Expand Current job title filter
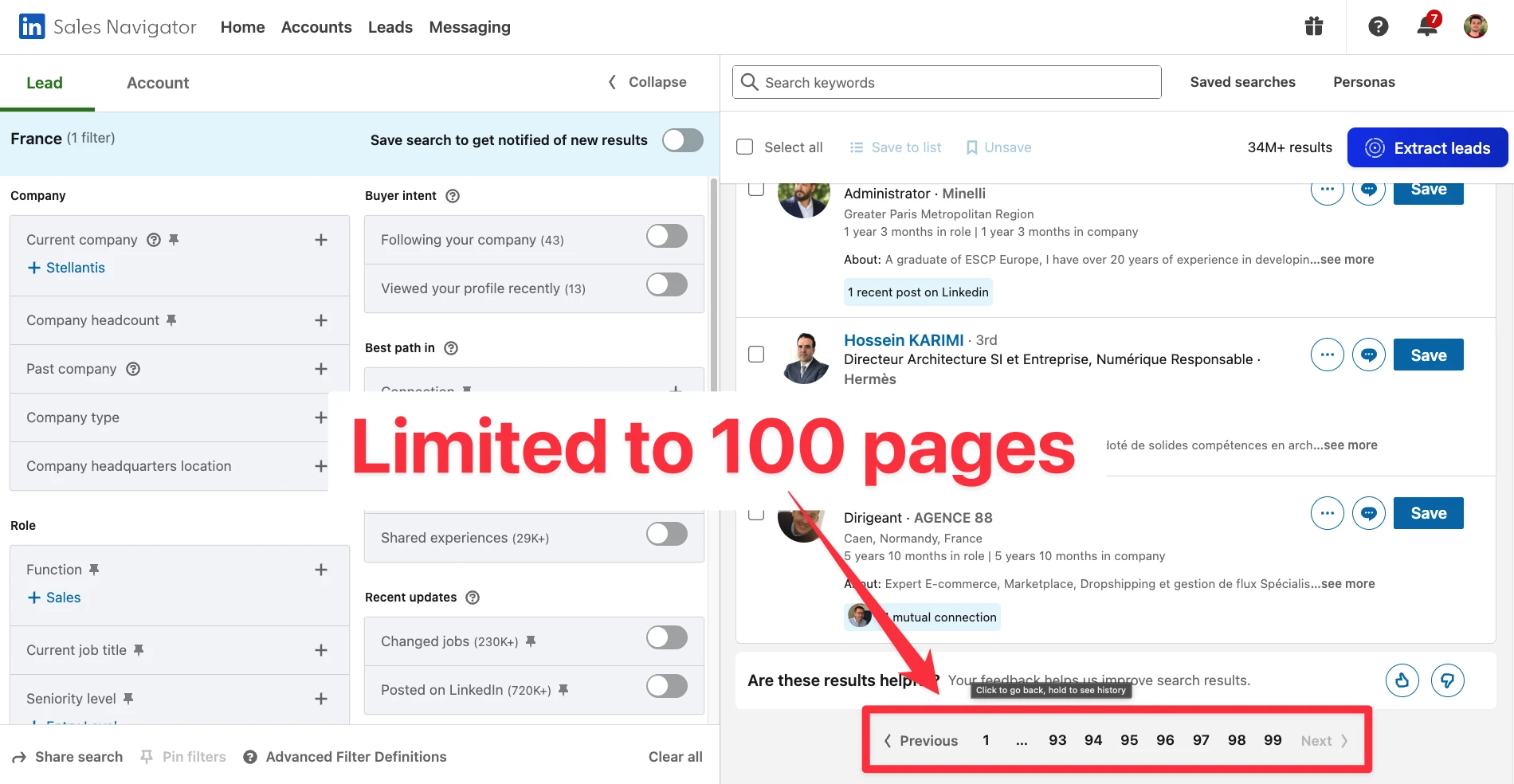Screen dimensions: 1514x784 (321, 650)
